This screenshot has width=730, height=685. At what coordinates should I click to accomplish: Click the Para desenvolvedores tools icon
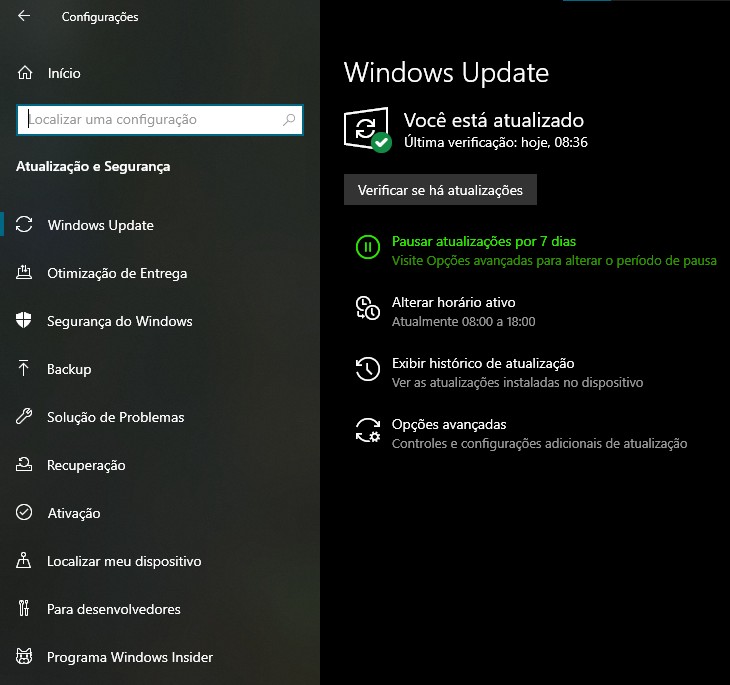[24, 608]
